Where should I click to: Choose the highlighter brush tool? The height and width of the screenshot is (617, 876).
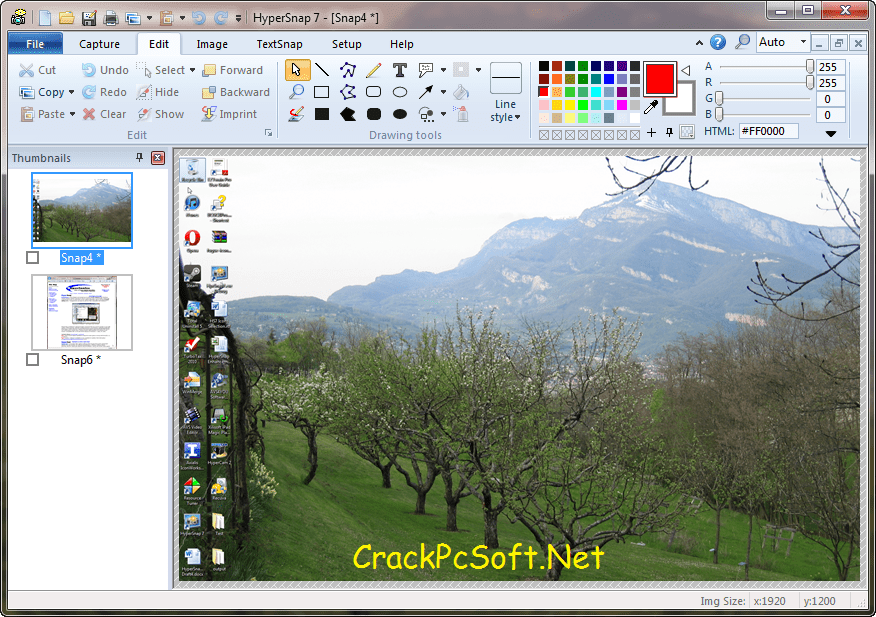[296, 114]
